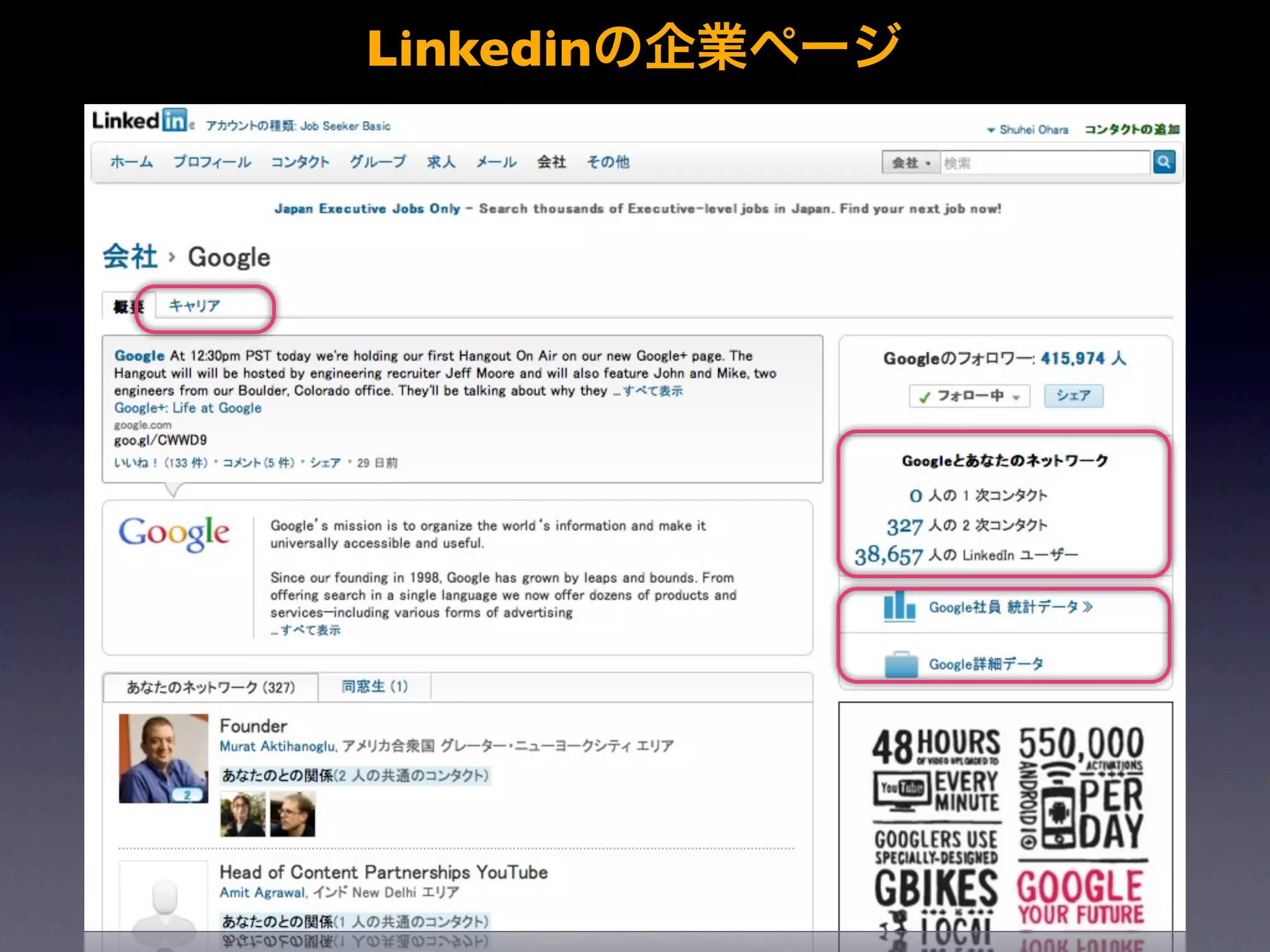Select the 概要 tab
Image resolution: width=1270 pixels, height=952 pixels.
coord(128,306)
